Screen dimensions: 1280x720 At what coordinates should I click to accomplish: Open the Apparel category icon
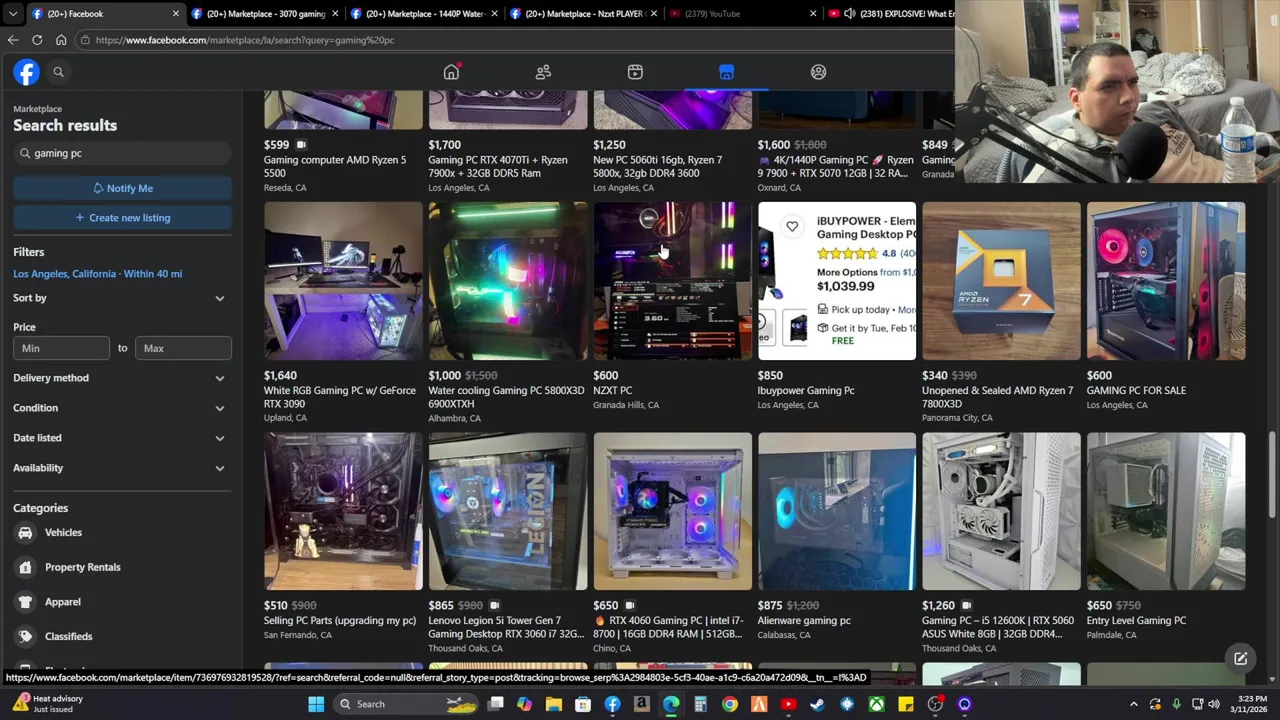tap(25, 602)
